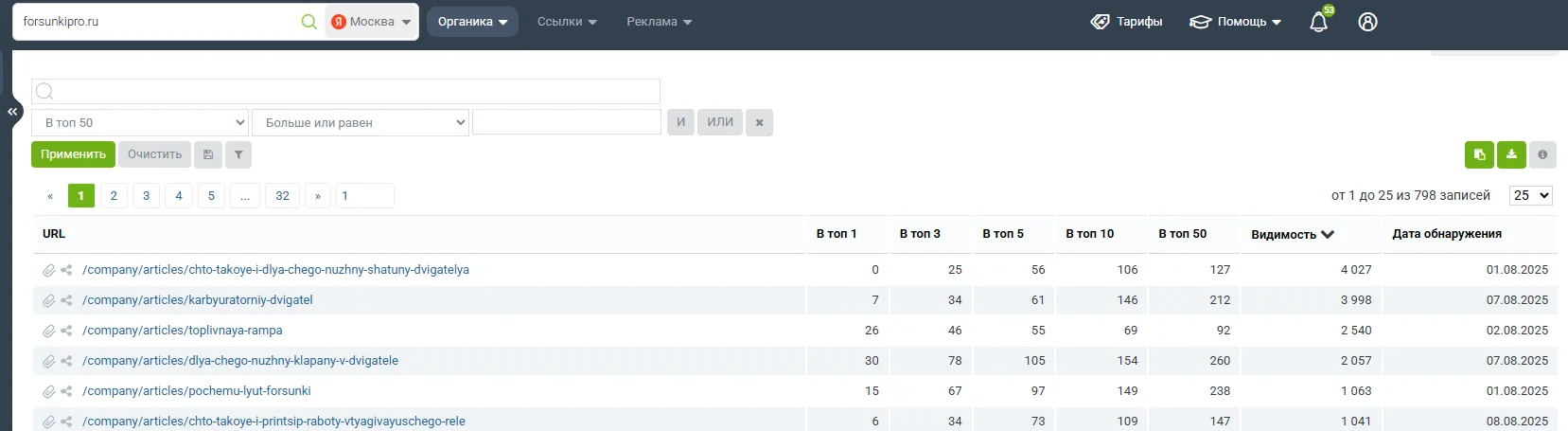Screen dimensions: 1568x431
Task: Go to page 2 of results
Action: tap(114, 195)
